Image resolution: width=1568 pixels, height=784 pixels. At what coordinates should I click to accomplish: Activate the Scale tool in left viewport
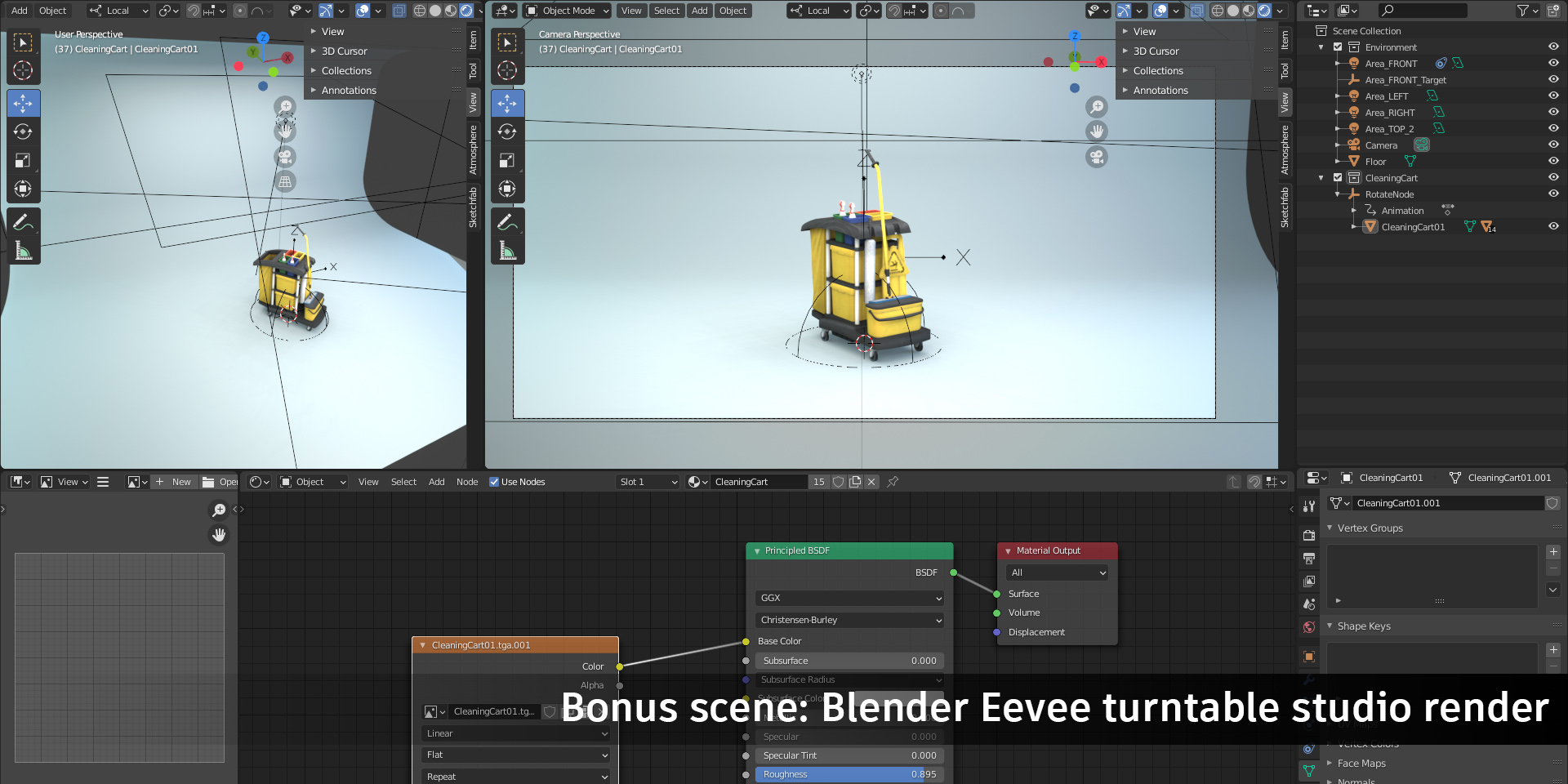click(24, 160)
